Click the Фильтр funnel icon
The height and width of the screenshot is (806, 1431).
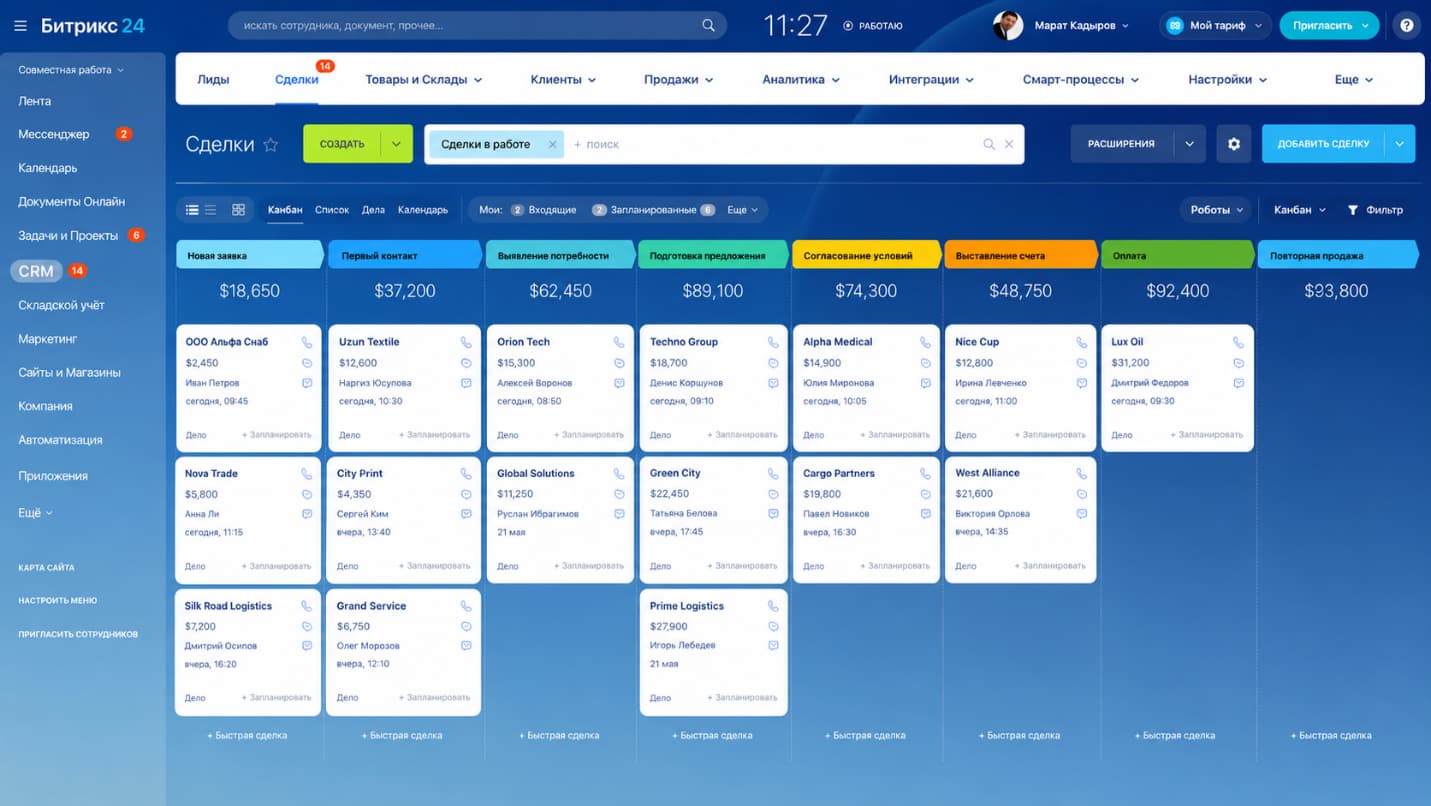pyautogui.click(x=1352, y=210)
